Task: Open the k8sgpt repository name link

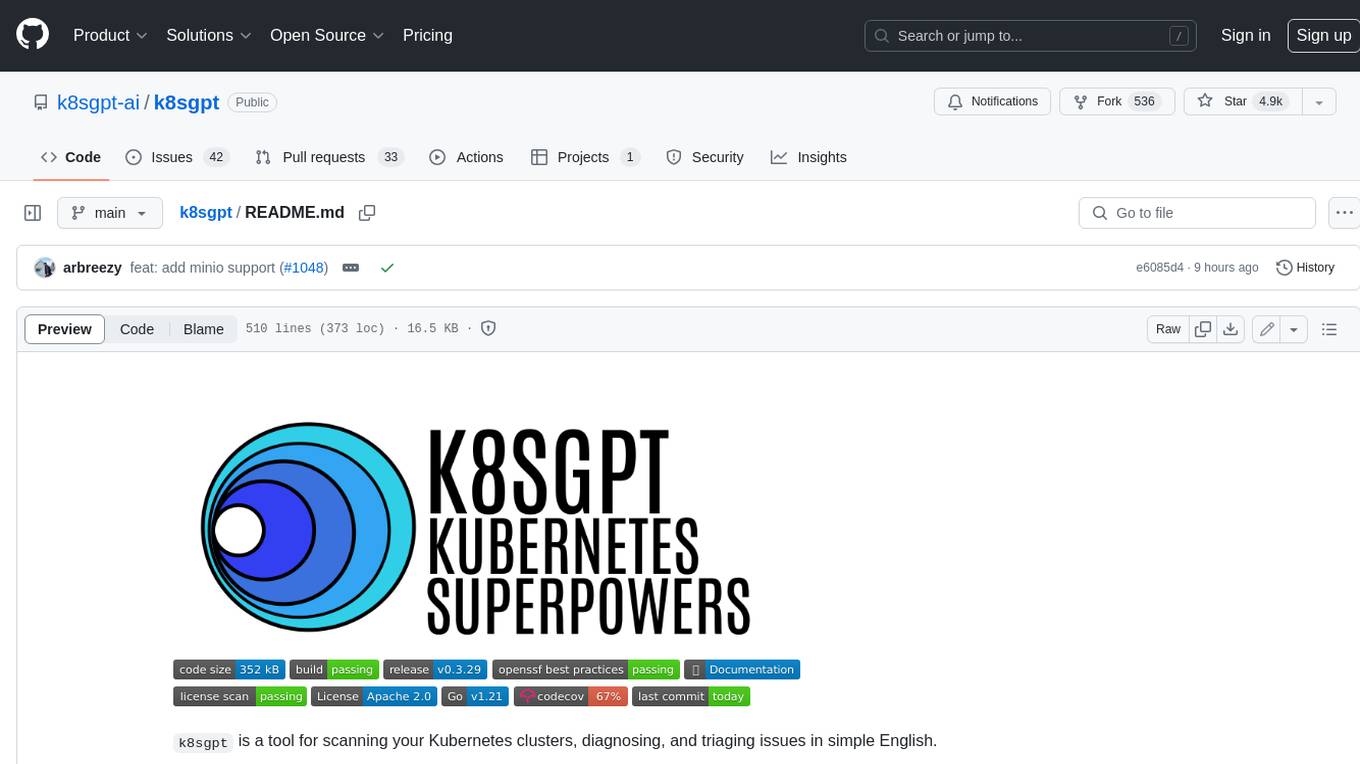Action: click(x=186, y=102)
